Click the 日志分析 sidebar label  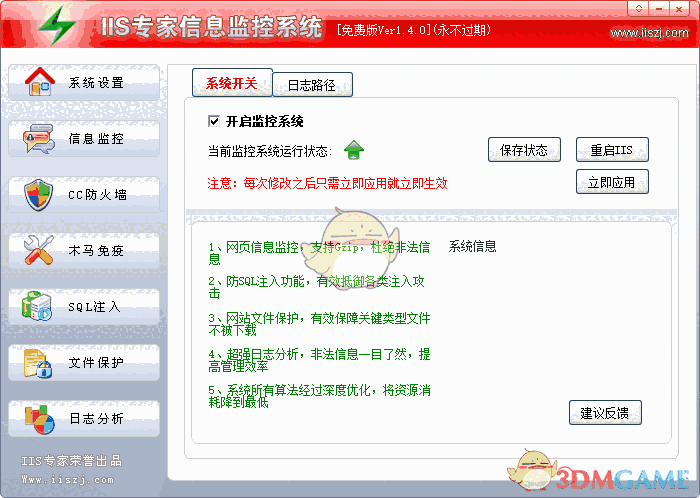click(x=96, y=419)
